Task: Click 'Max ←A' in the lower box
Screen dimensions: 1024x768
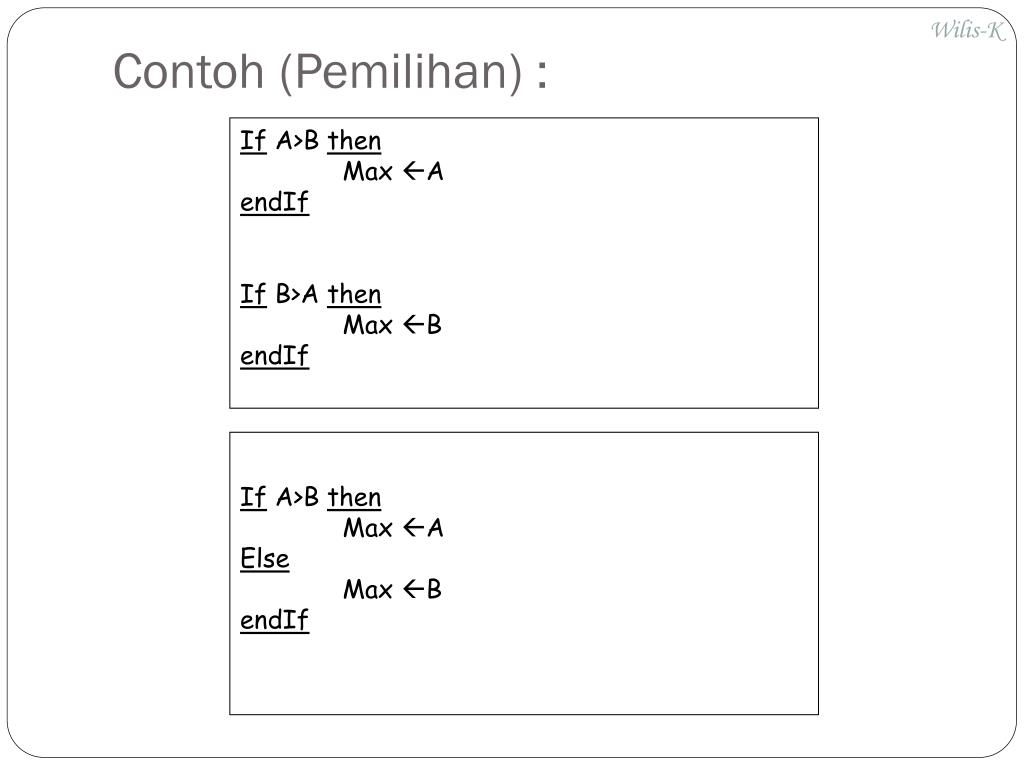Action: click(393, 528)
